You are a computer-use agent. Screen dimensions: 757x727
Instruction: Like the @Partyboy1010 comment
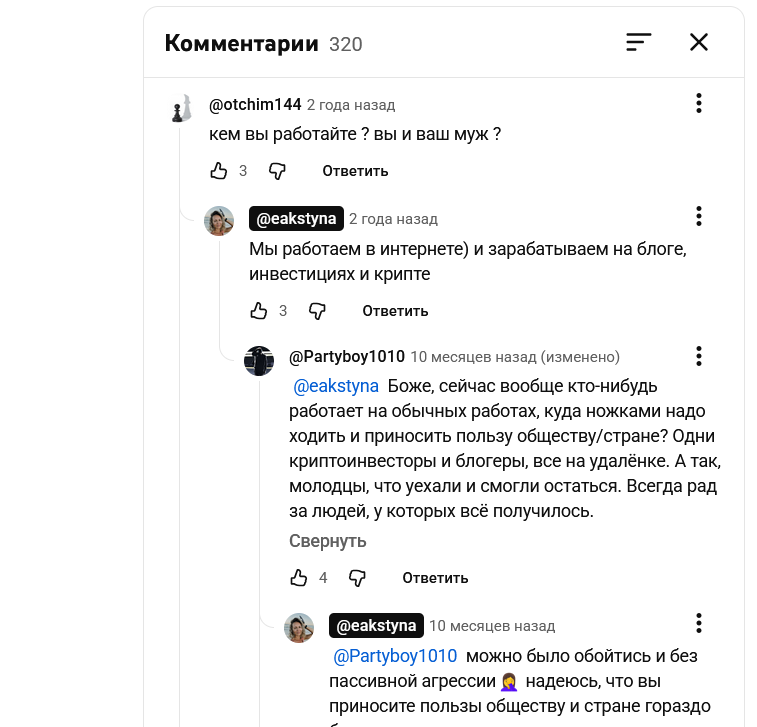(299, 578)
